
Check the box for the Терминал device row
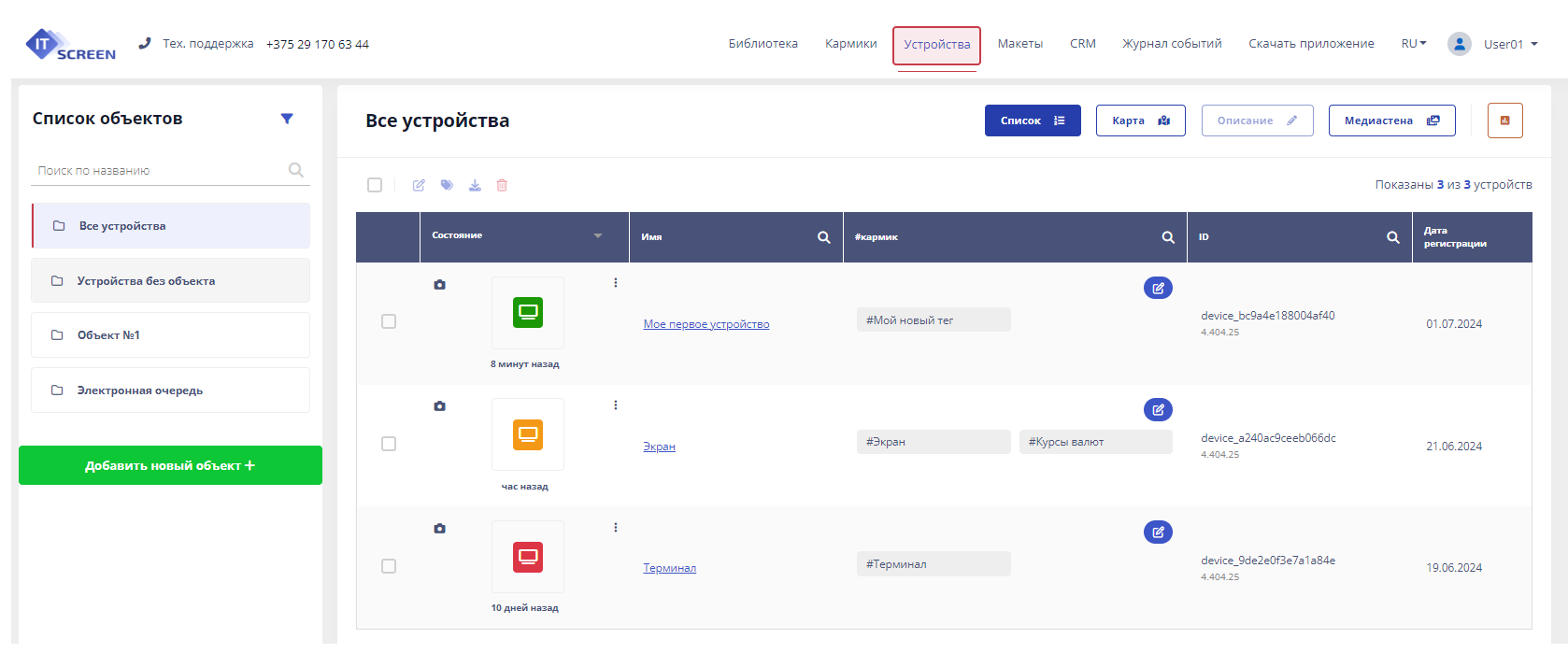point(389,566)
